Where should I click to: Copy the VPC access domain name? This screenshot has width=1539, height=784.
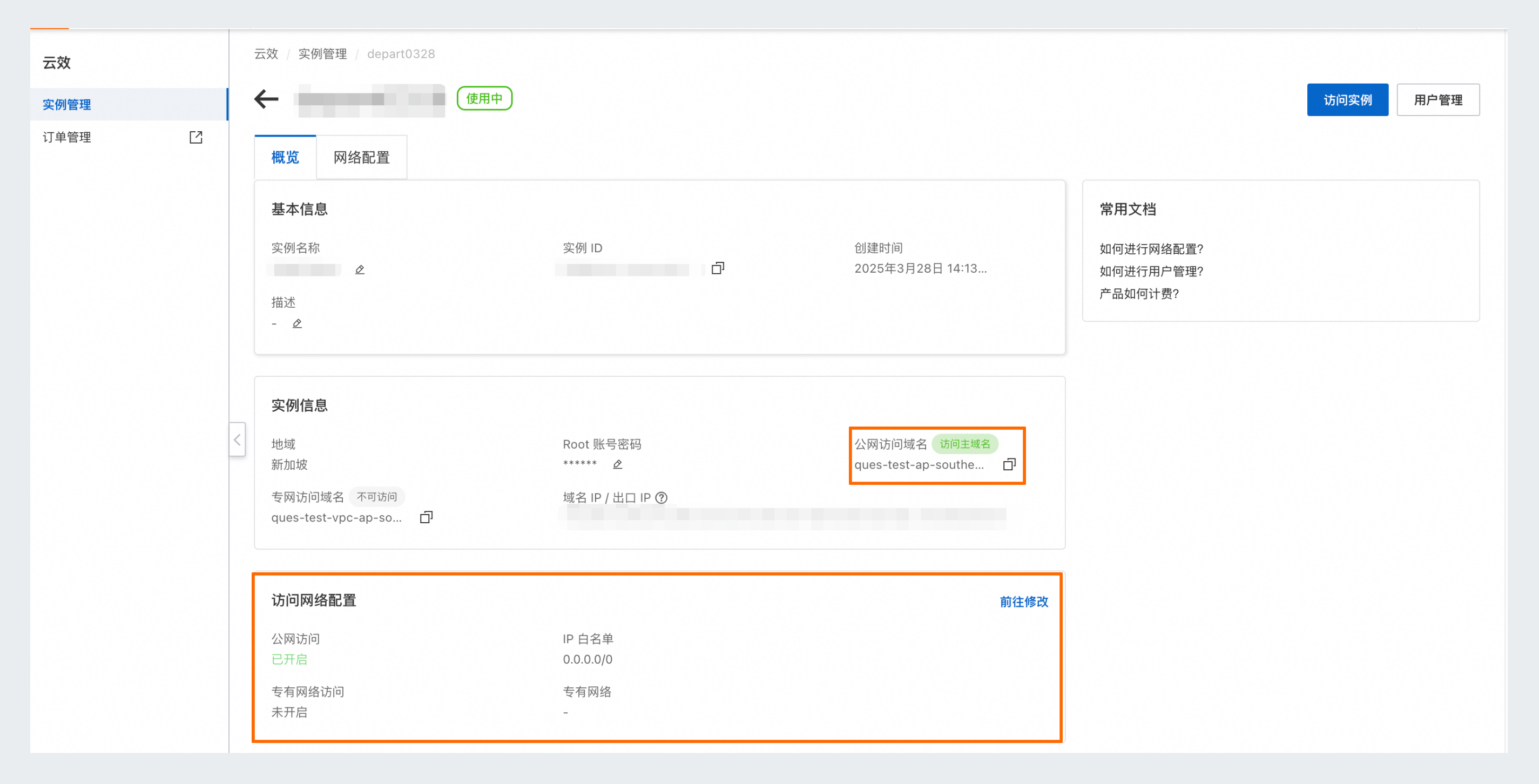426,517
